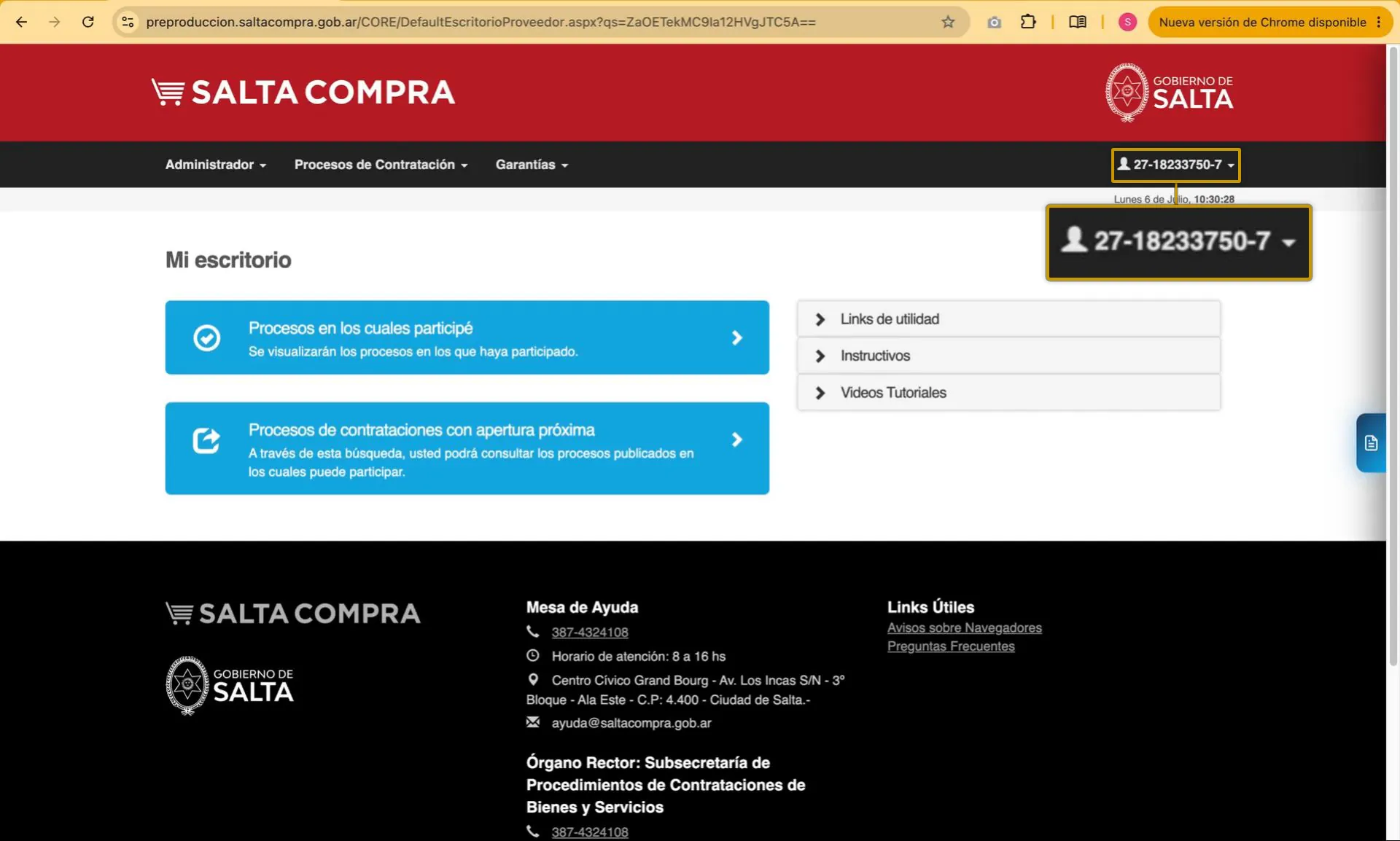The width and height of the screenshot is (1400, 841).
Task: Open the user 27-18233750-7 account dropdown
Action: pos(1175,165)
